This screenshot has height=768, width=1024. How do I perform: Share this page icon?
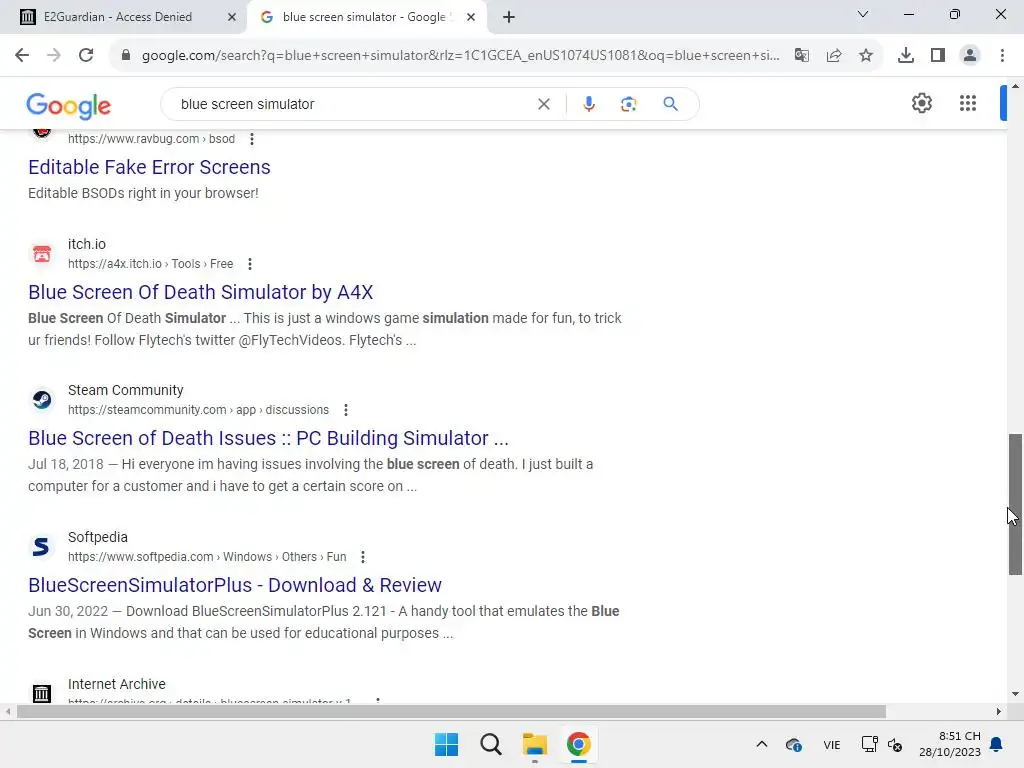[x=834, y=56]
